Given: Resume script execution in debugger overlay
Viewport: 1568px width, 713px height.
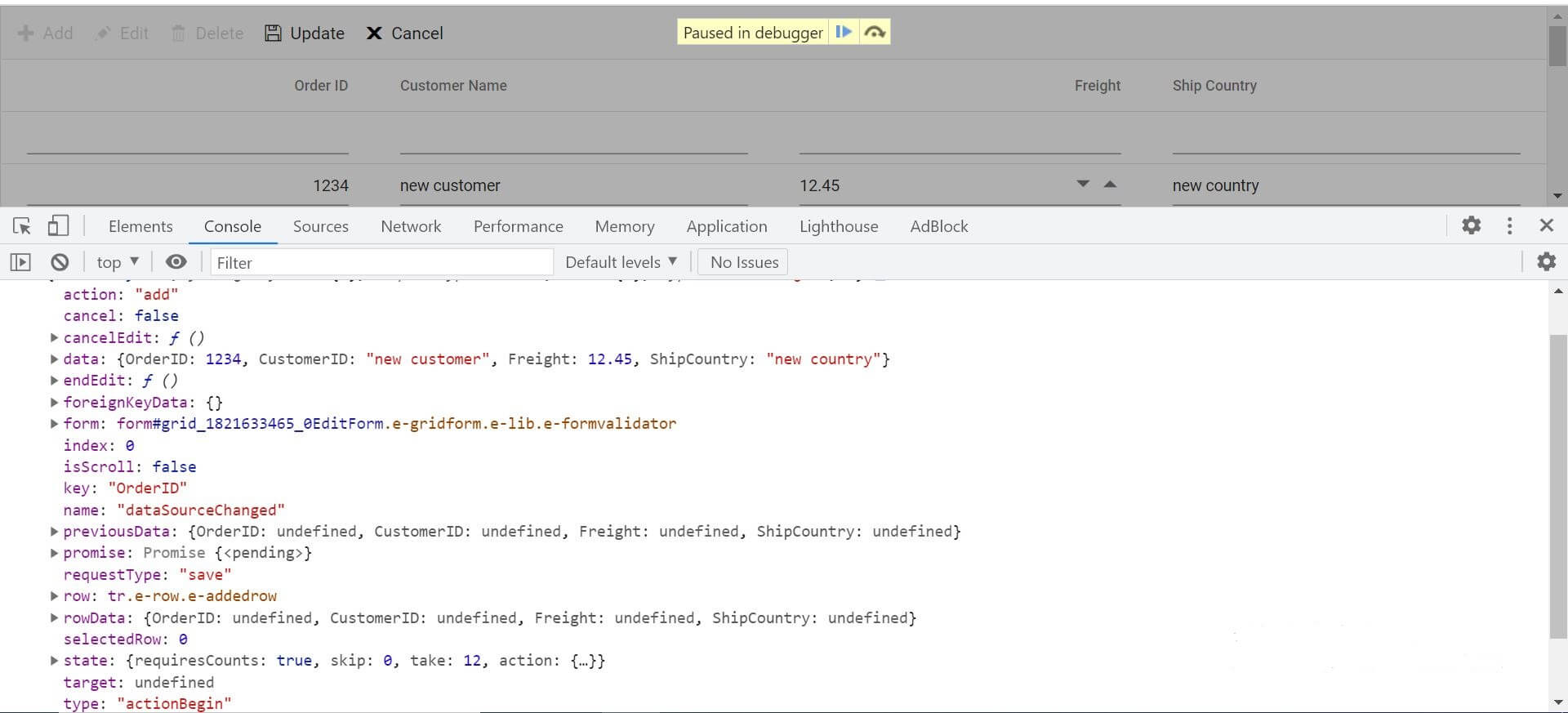Looking at the screenshot, I should [x=844, y=33].
